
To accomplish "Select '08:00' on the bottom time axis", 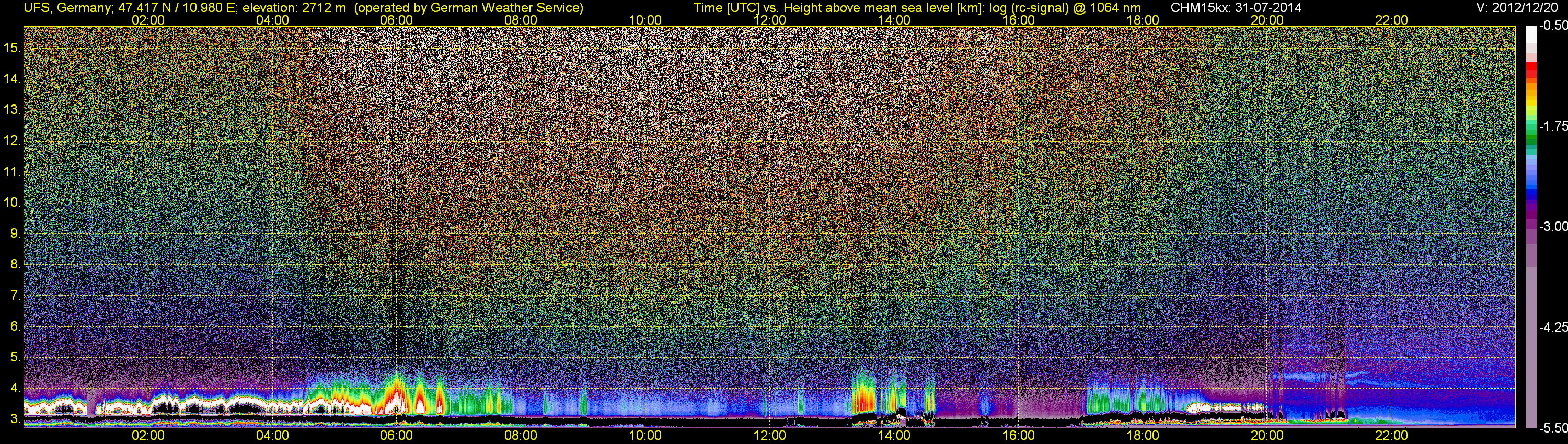I will point(521,436).
